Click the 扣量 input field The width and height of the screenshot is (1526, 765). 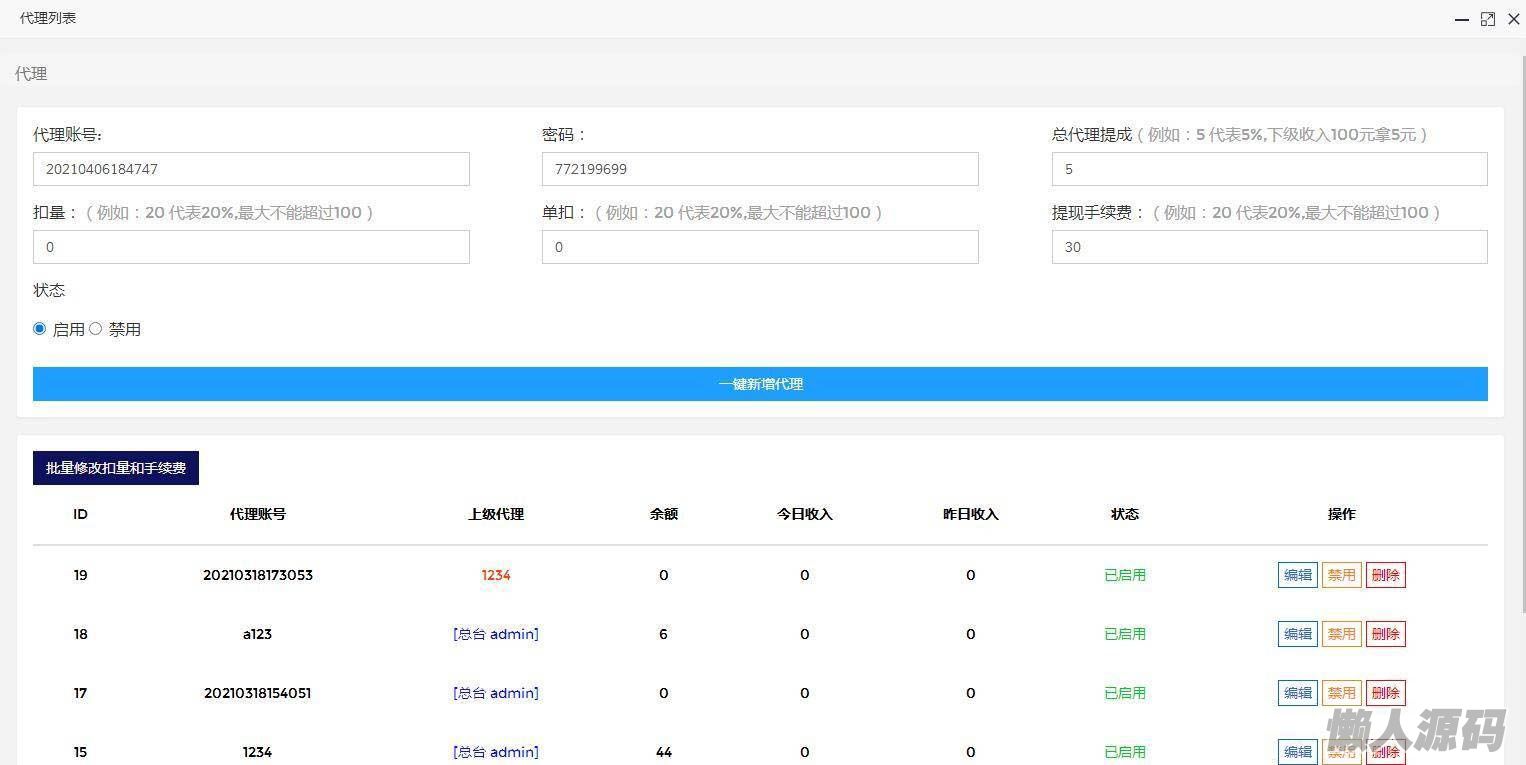click(251, 247)
